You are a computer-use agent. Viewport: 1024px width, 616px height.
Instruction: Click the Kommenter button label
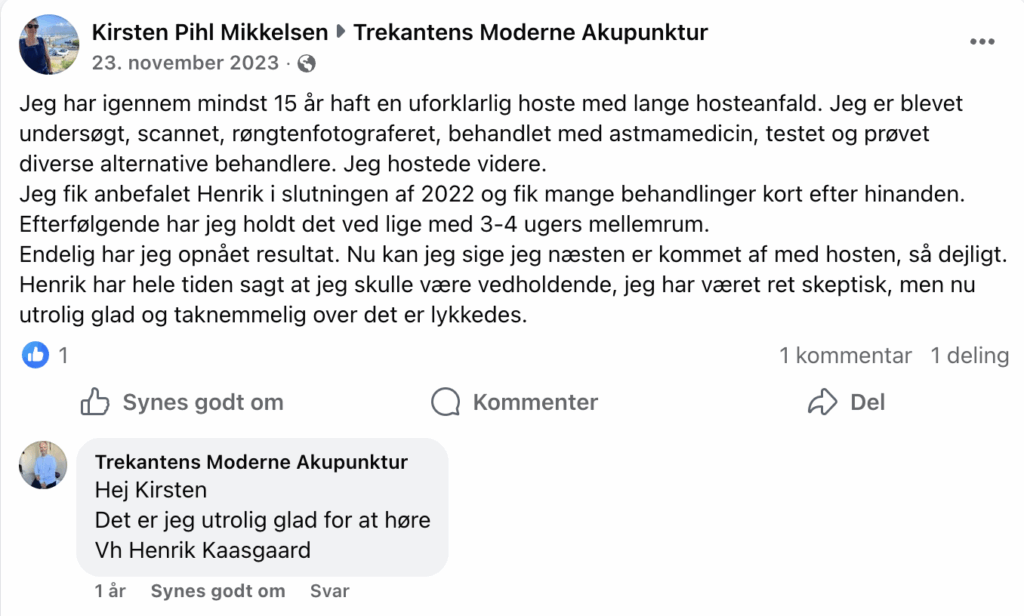pos(535,402)
